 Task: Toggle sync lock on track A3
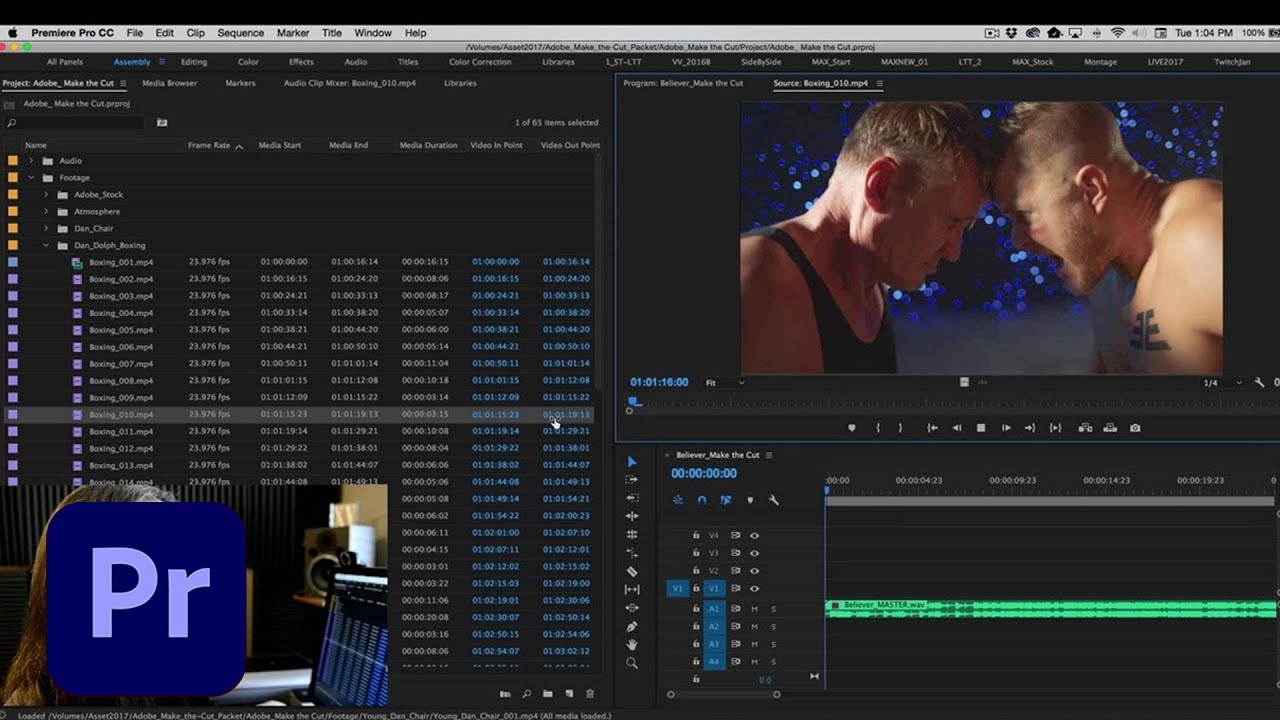point(735,645)
